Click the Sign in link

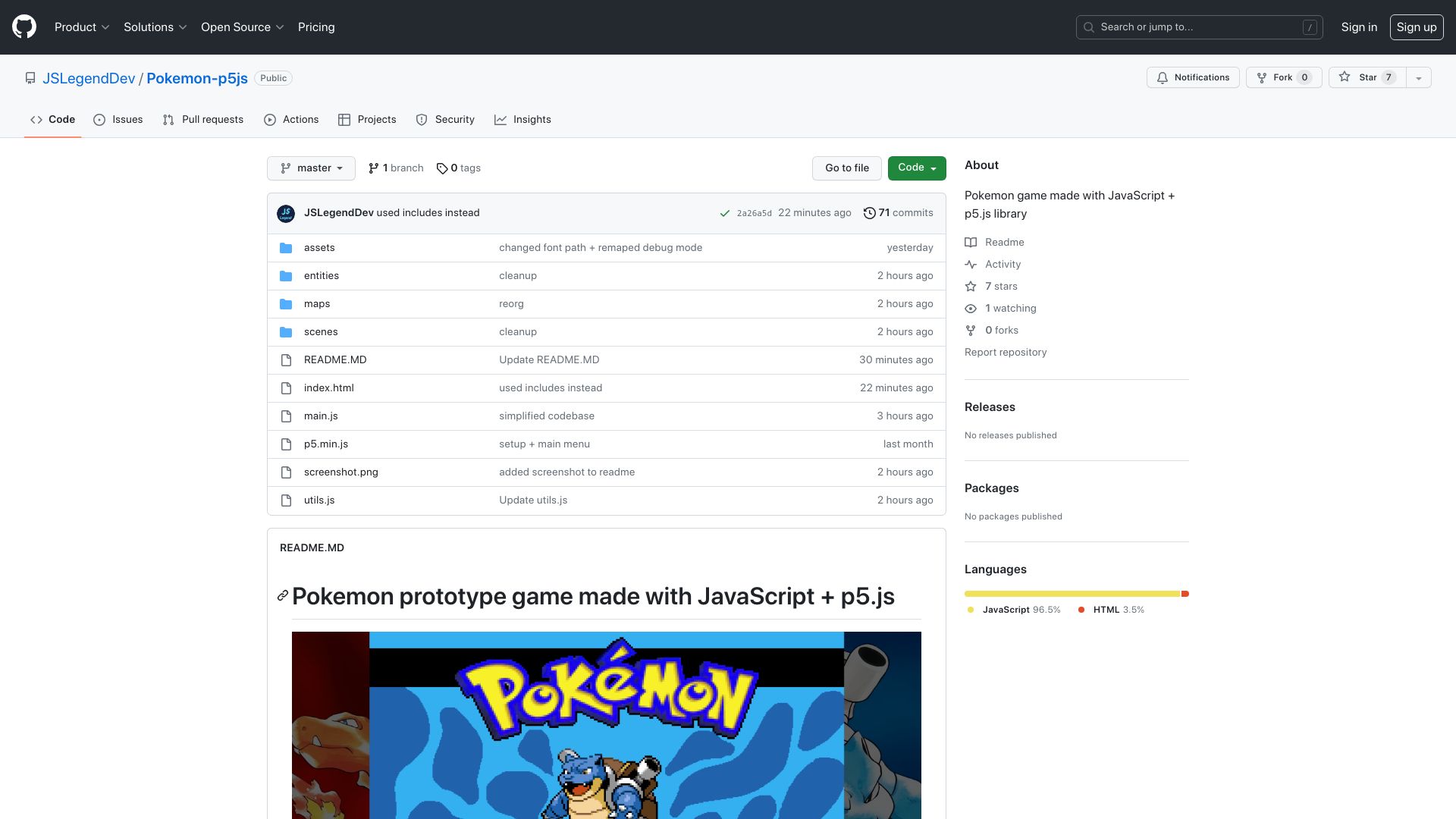[x=1359, y=27]
